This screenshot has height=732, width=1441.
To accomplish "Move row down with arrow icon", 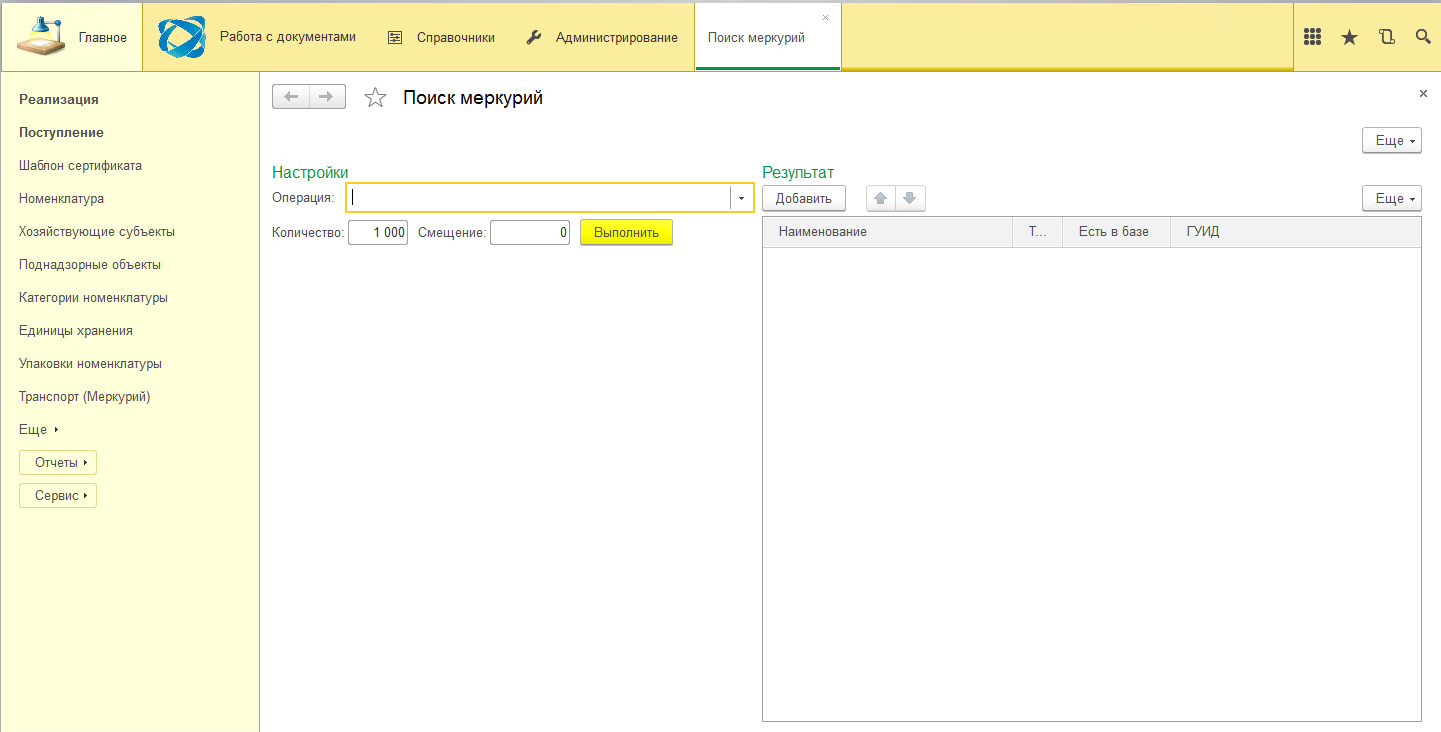I will point(910,198).
